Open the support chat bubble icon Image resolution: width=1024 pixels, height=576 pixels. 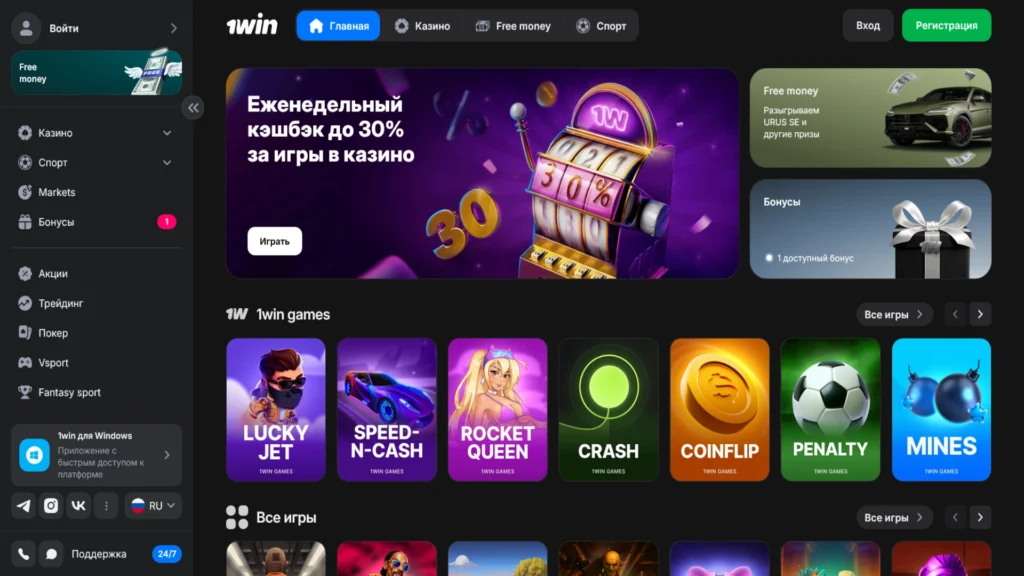tap(51, 554)
